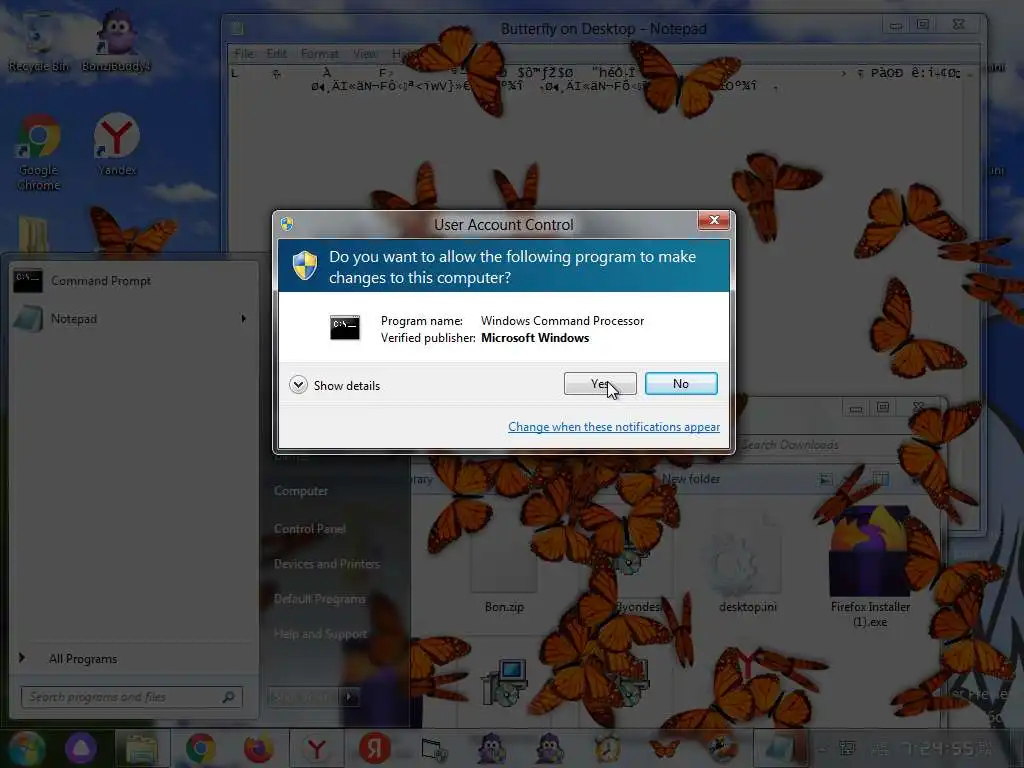
Task: Open Default Programs from Start menu
Action: tap(320, 599)
